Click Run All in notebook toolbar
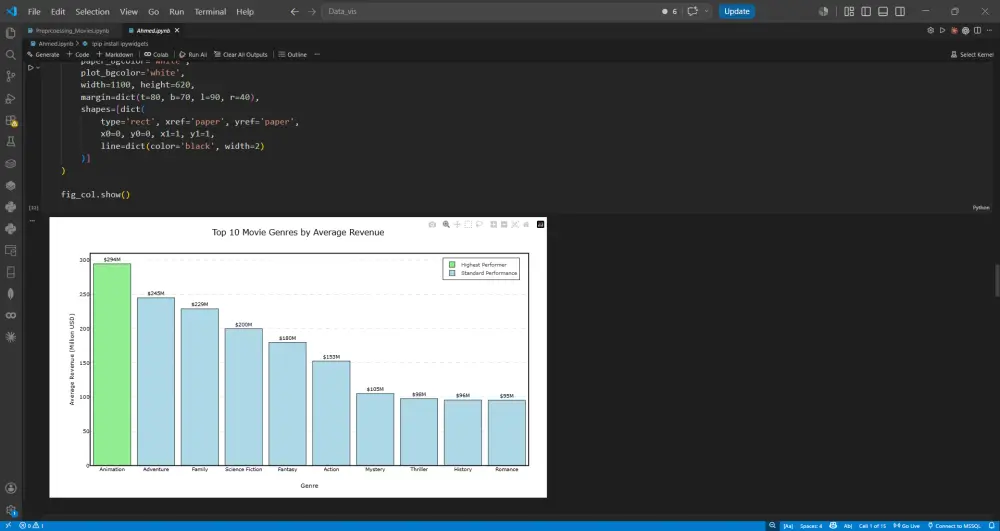This screenshot has height=531, width=1000. [193, 54]
